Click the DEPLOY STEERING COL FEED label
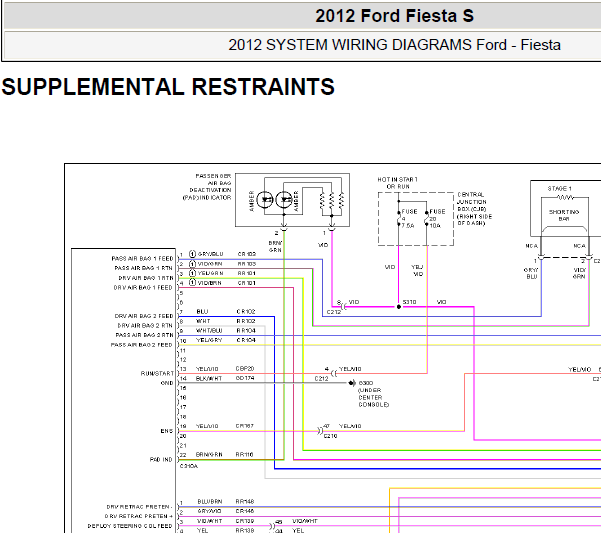Screen dimensions: 601x533 click(x=130, y=526)
